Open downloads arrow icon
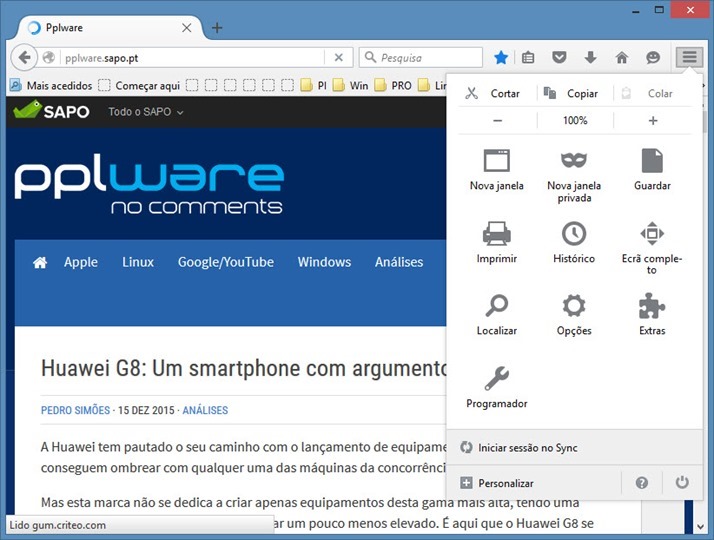714x540 pixels. coord(590,57)
